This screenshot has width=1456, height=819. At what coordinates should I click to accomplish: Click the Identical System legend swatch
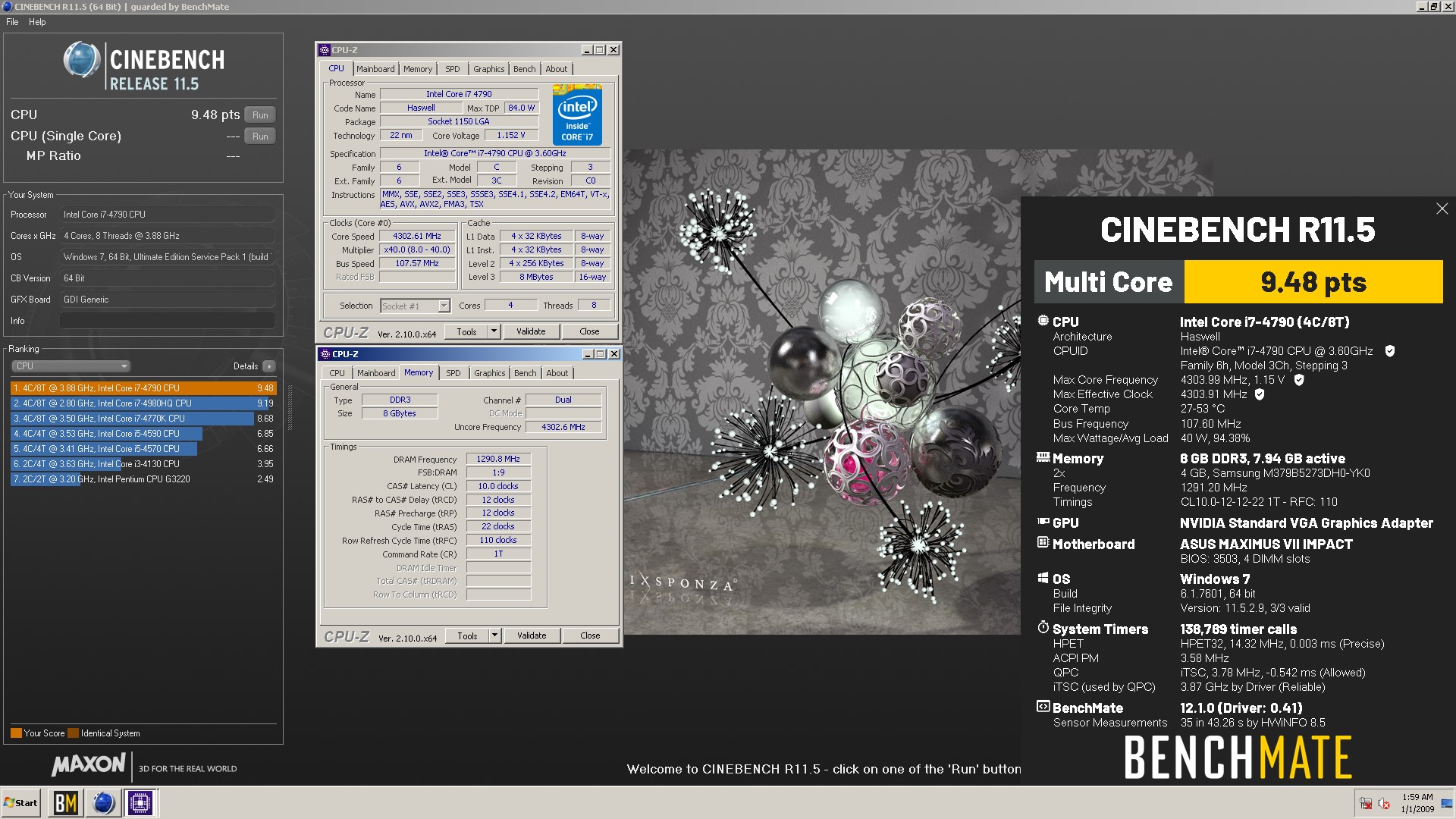(x=73, y=733)
